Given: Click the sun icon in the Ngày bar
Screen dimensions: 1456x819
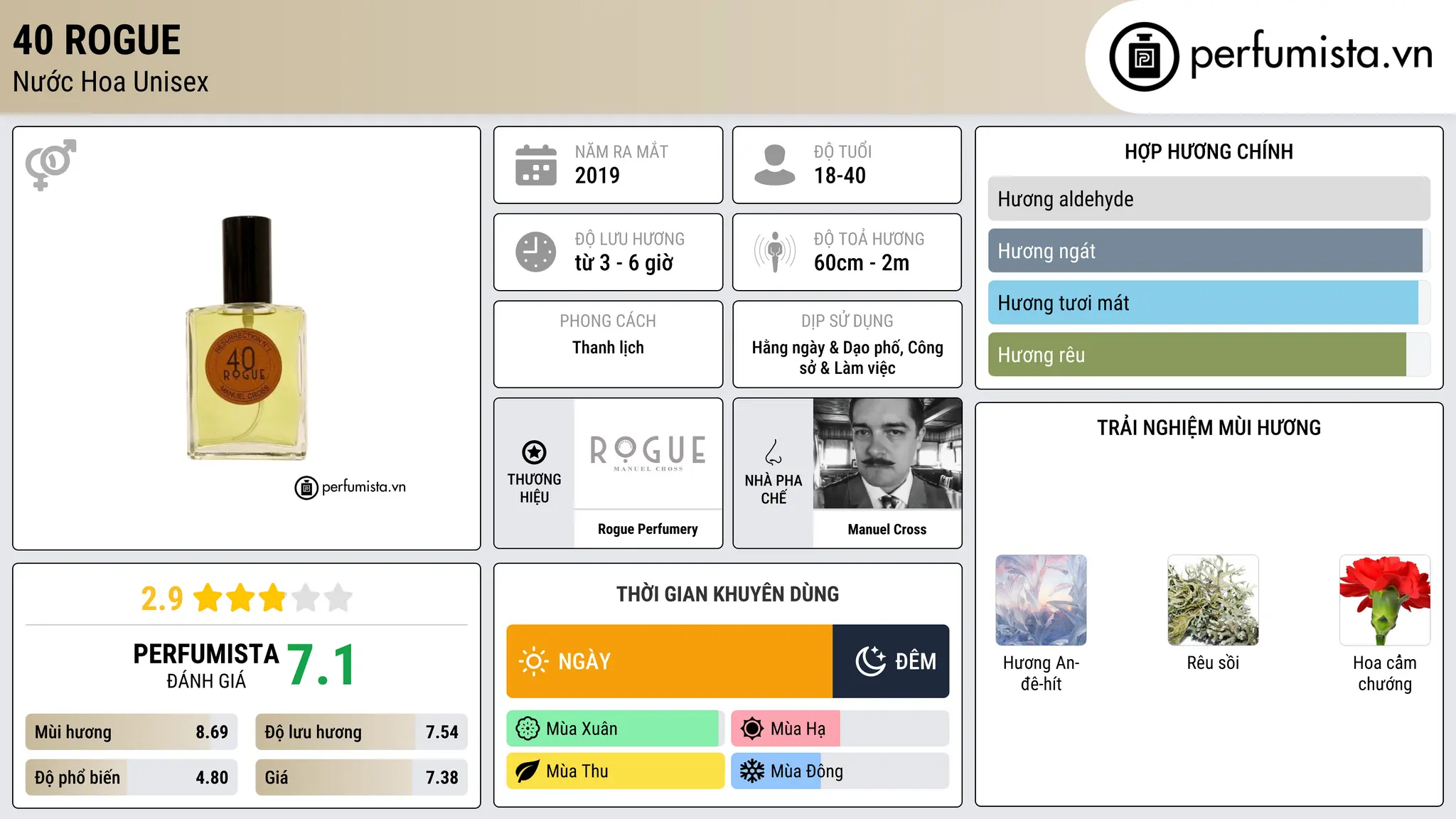Looking at the screenshot, I should click(x=533, y=661).
